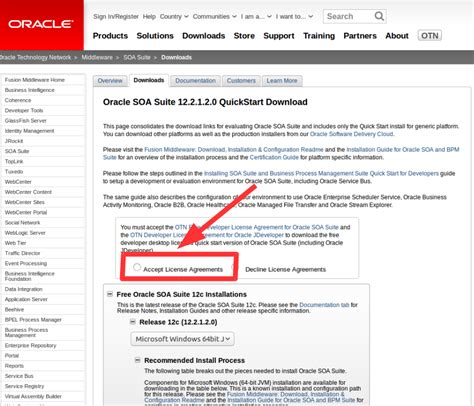Screen dimensions: 474x406
Task: Open Virtual Assembly Builder in sidebar
Action: [x=33, y=396]
